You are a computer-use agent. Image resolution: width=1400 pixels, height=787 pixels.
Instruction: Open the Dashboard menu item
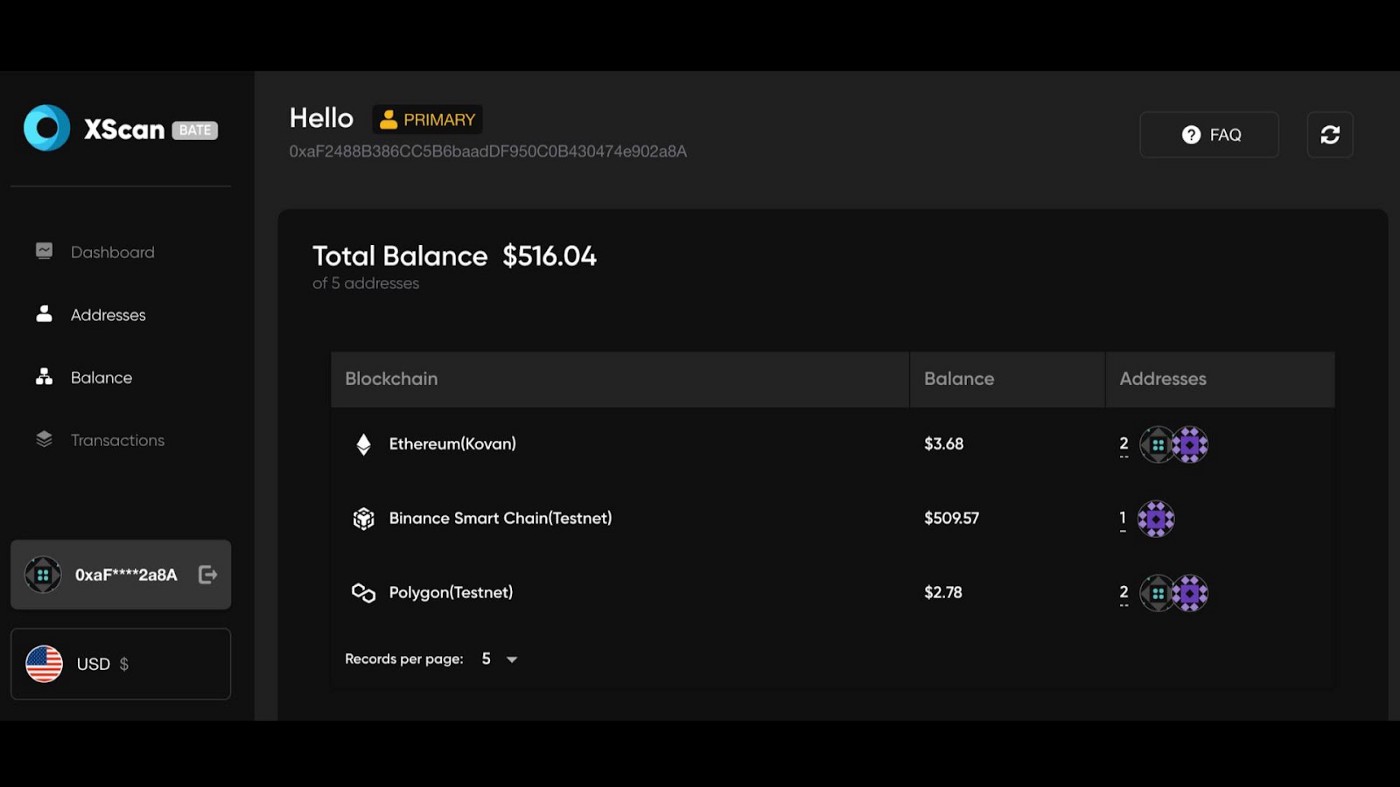pos(112,252)
